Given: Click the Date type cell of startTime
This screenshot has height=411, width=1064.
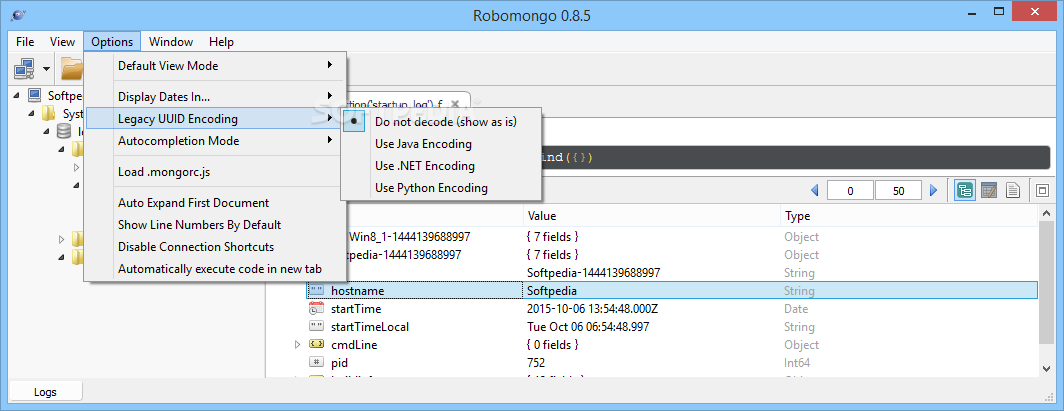Looking at the screenshot, I should coord(795,309).
